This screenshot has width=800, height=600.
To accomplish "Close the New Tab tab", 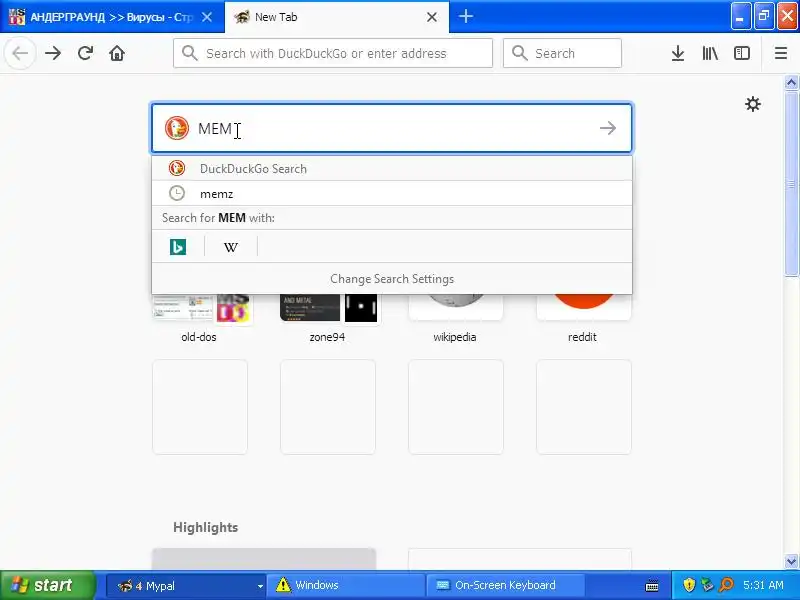I will [432, 17].
